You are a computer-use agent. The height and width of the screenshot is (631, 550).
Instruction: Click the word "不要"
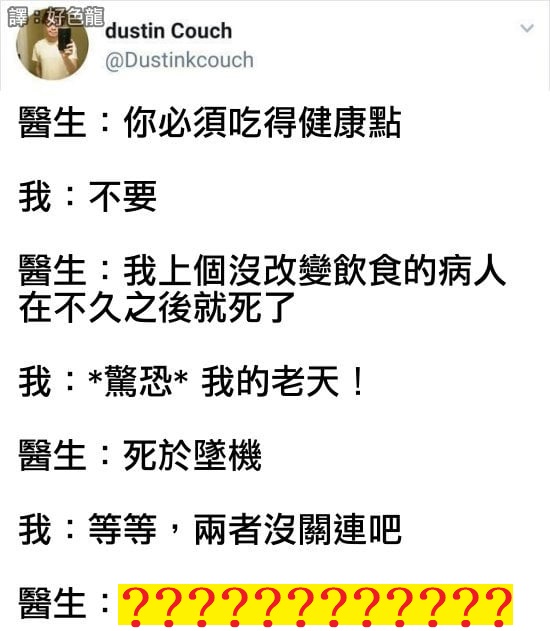123,196
